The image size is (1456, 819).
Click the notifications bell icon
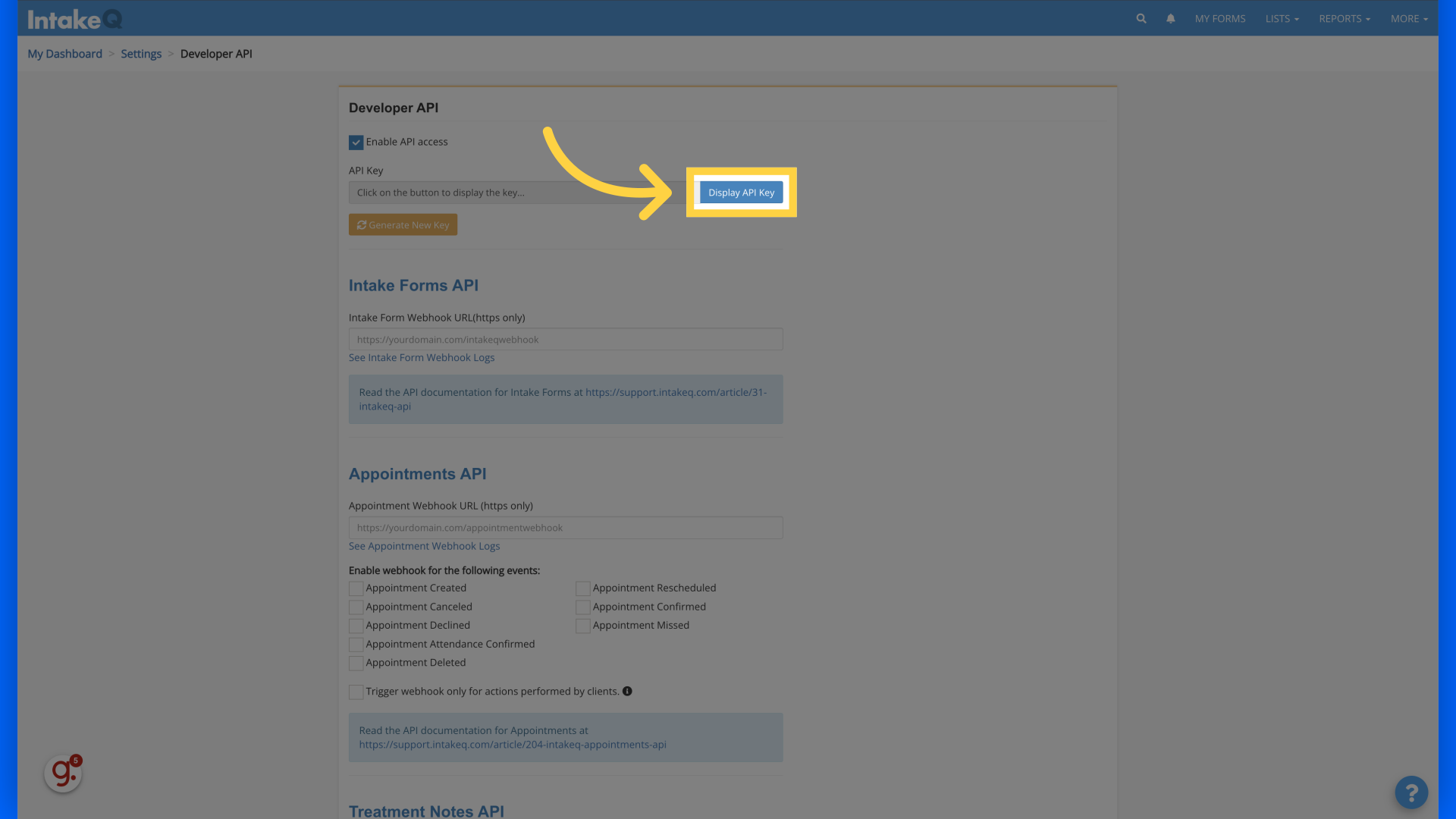pos(1170,18)
